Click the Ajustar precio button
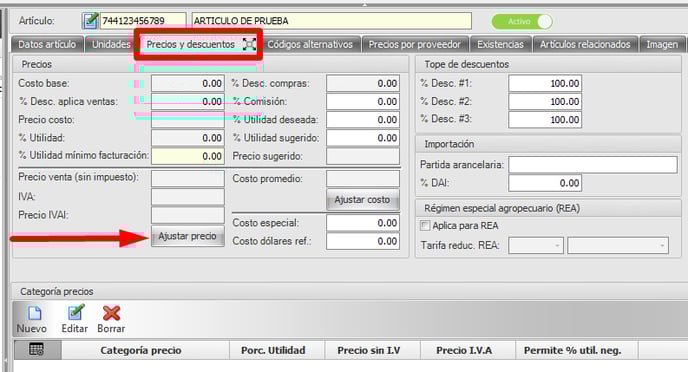Image resolution: width=688 pixels, height=372 pixels. tap(187, 236)
